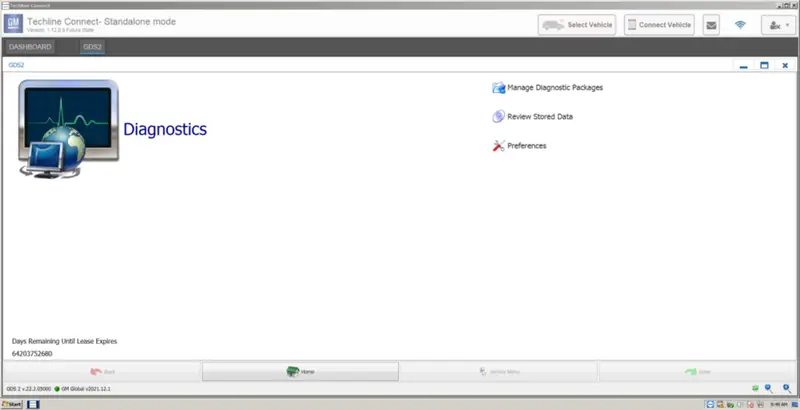Click the pinned app icon beside Start
Viewport: 800px width, 410px height.
tap(34, 404)
